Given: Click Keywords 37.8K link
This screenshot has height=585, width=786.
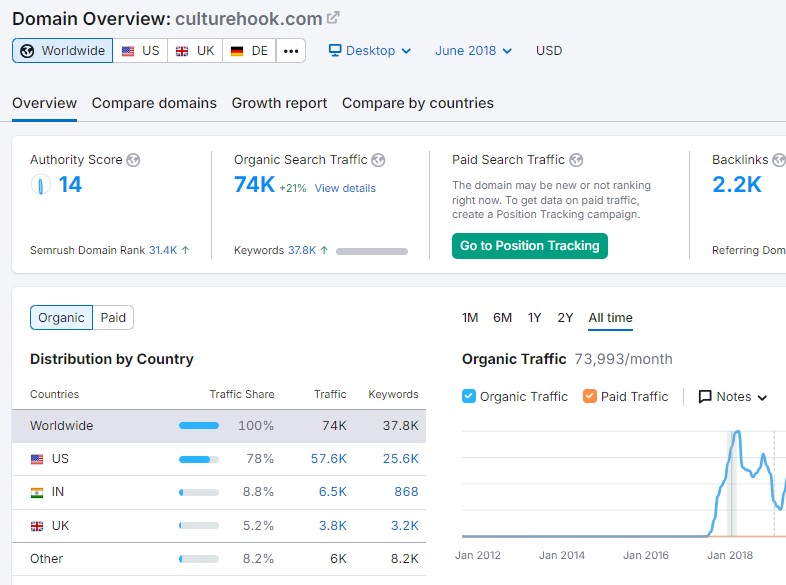Looking at the screenshot, I should 302,250.
